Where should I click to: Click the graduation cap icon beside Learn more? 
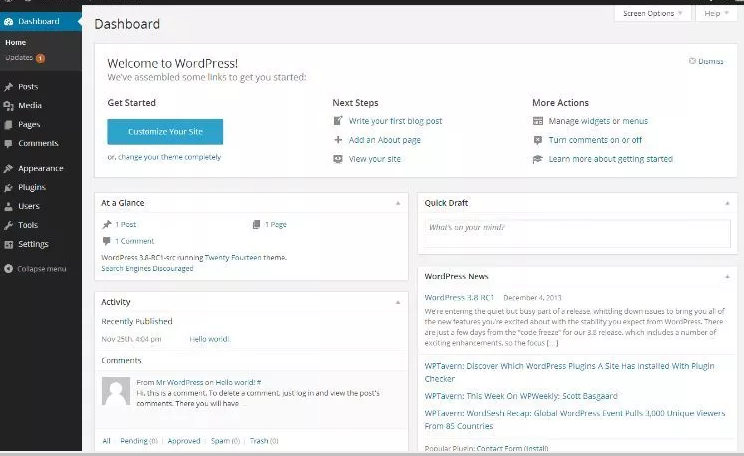tap(538, 159)
